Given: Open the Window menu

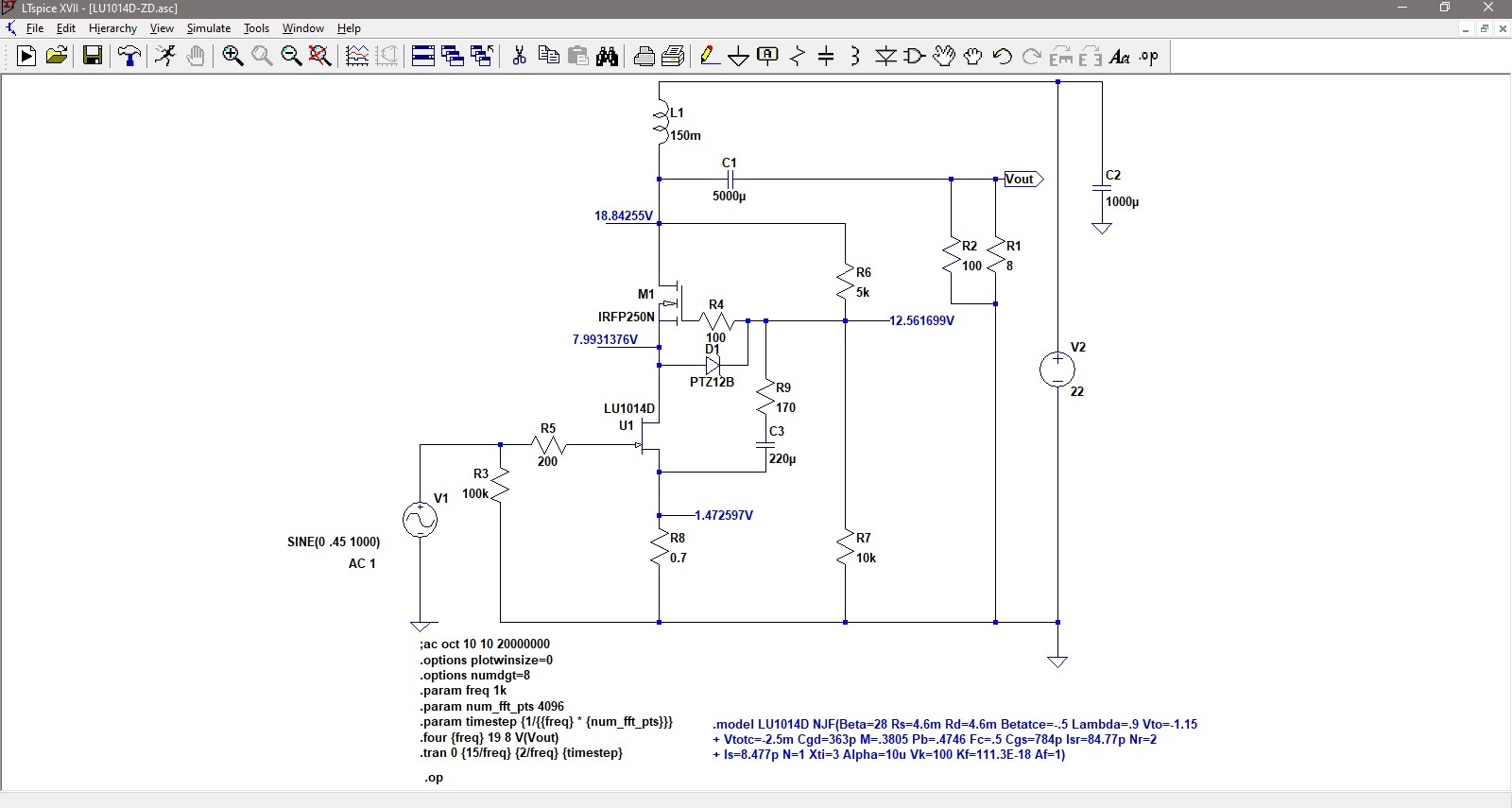Looking at the screenshot, I should coord(303,28).
